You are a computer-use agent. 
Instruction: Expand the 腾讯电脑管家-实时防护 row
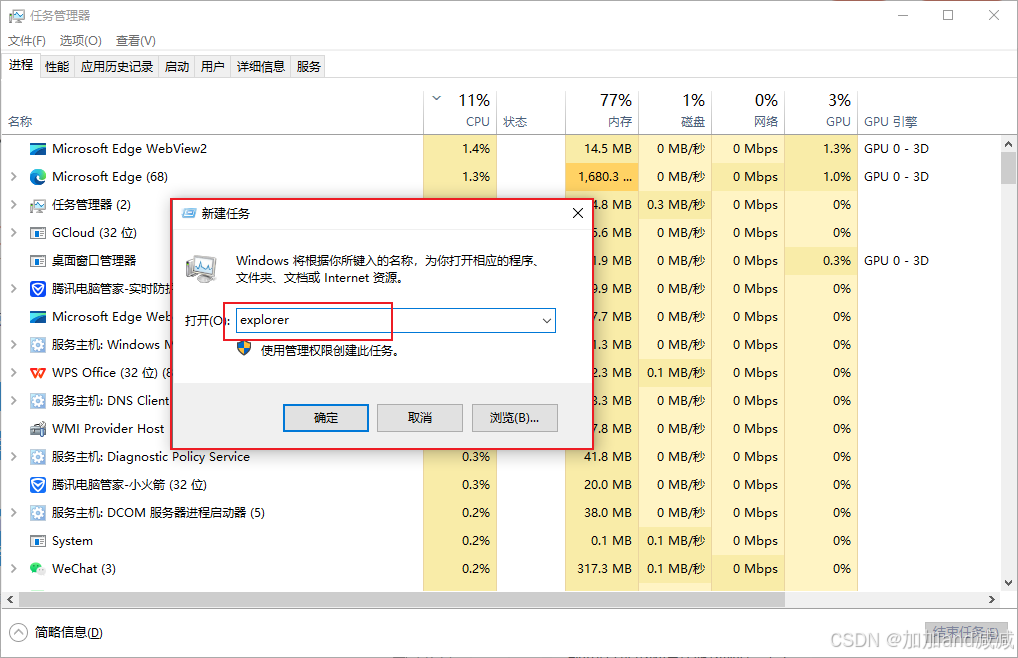14,288
